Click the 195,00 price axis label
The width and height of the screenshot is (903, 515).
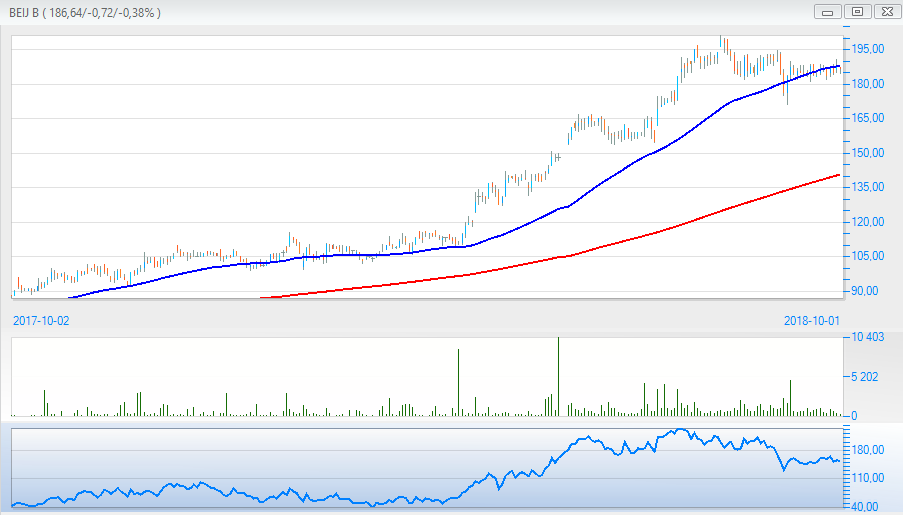click(868, 49)
